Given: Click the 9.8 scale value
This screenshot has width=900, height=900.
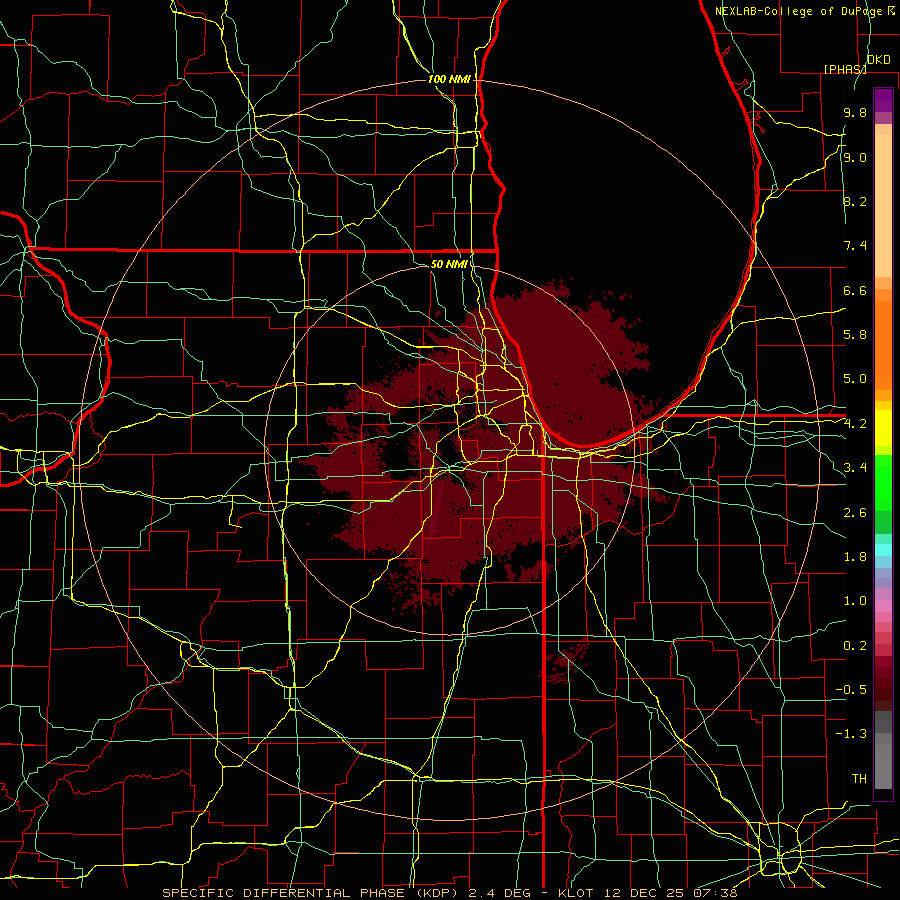Looking at the screenshot, I should pyautogui.click(x=855, y=112).
